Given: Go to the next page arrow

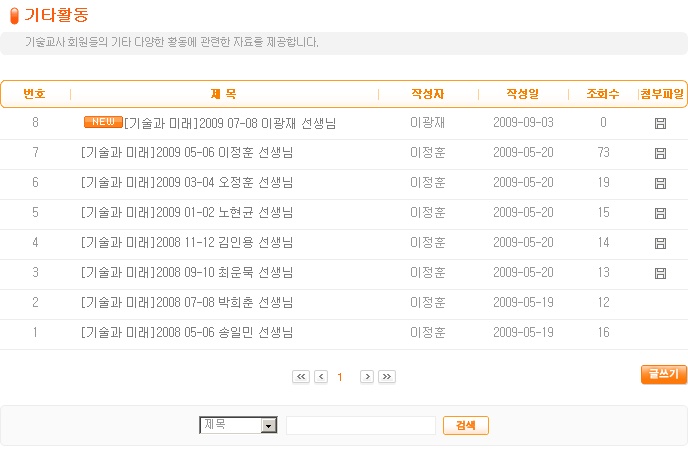Looking at the screenshot, I should [x=367, y=377].
